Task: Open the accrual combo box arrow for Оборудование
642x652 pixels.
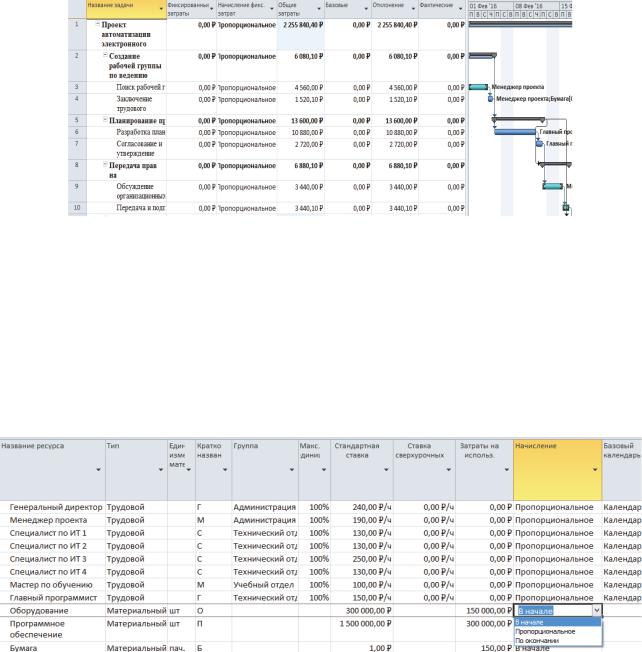Action: coord(597,610)
